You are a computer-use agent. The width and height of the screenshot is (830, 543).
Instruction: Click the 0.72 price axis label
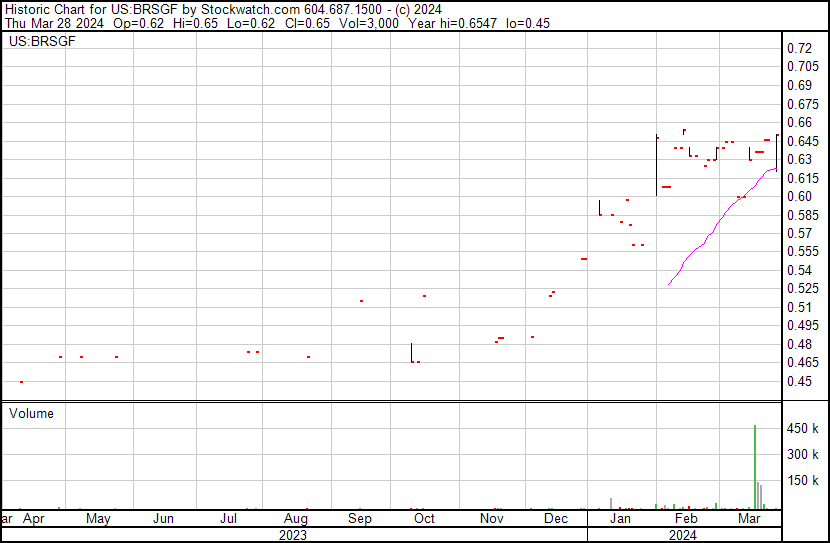point(799,48)
